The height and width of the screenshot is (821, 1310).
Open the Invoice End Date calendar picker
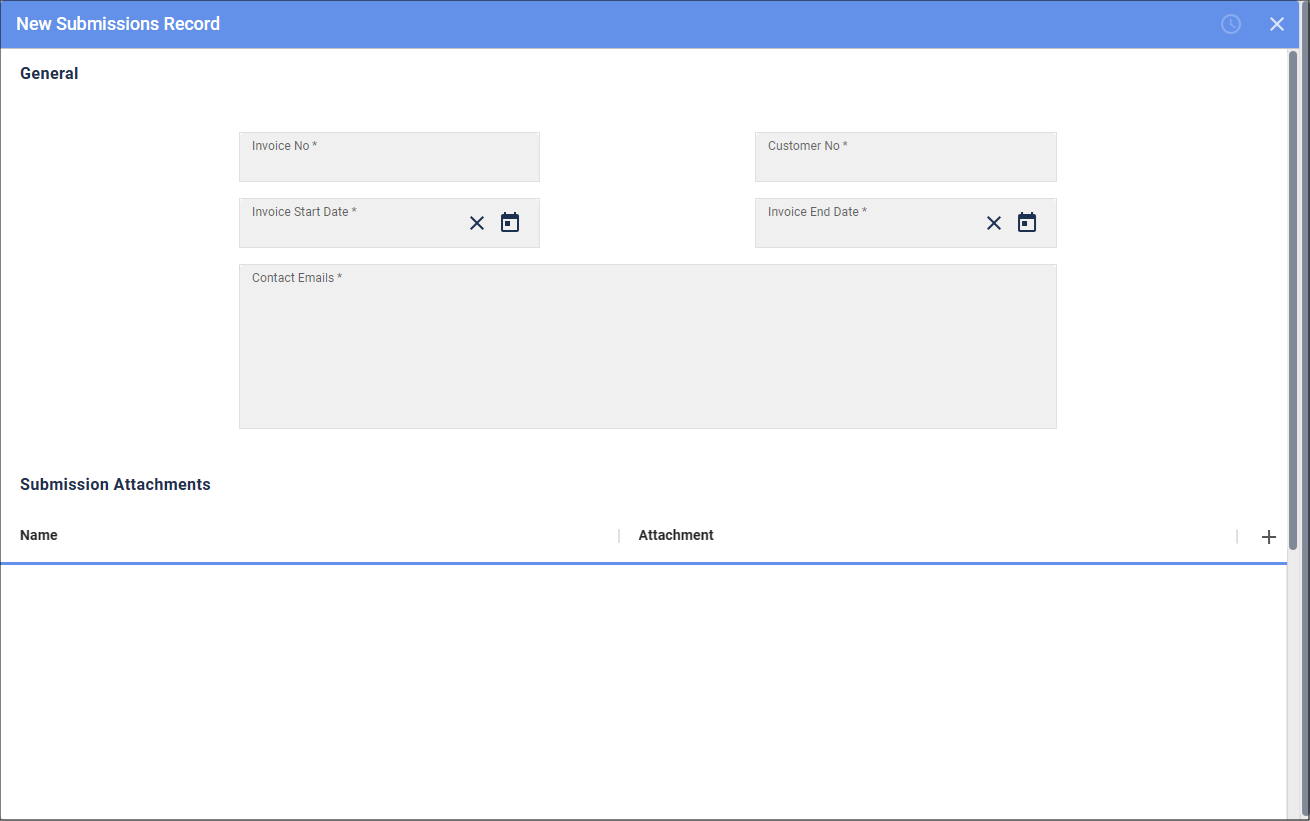[x=1027, y=222]
